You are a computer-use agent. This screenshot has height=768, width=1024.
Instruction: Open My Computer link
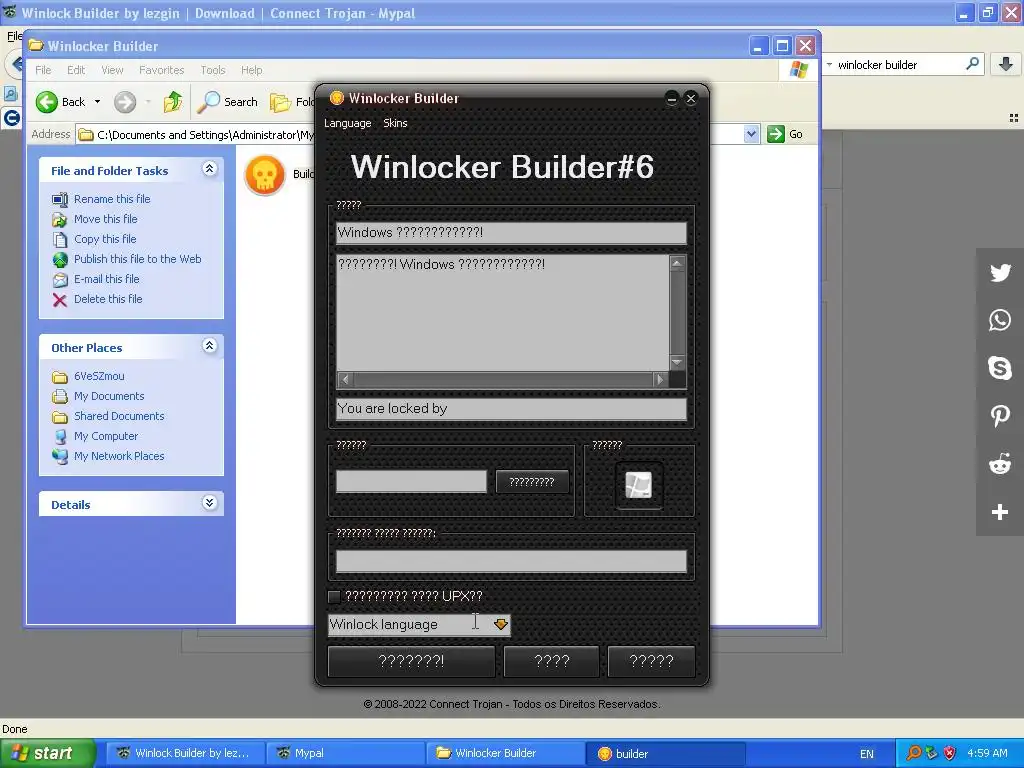(x=106, y=436)
